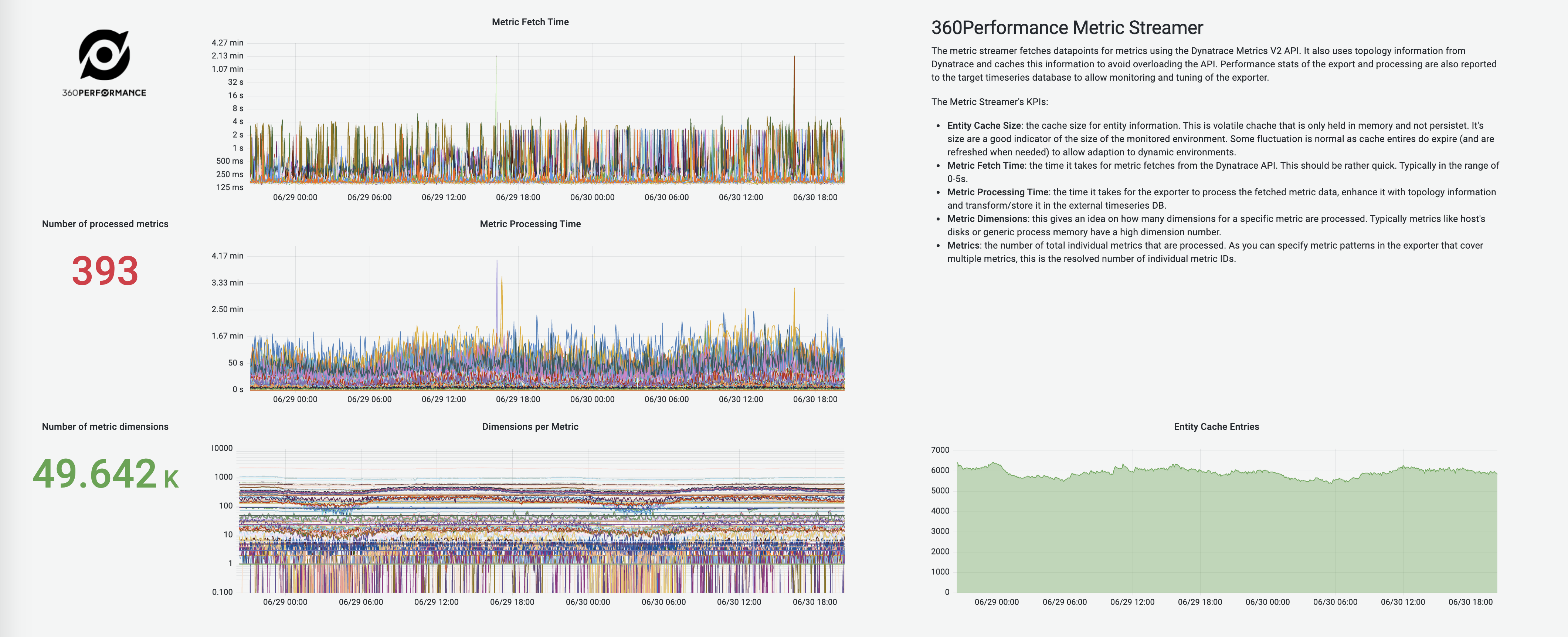This screenshot has height=637, width=1568.
Task: Click '06/29 18:00' under Metric Fetch Time
Action: [518, 197]
